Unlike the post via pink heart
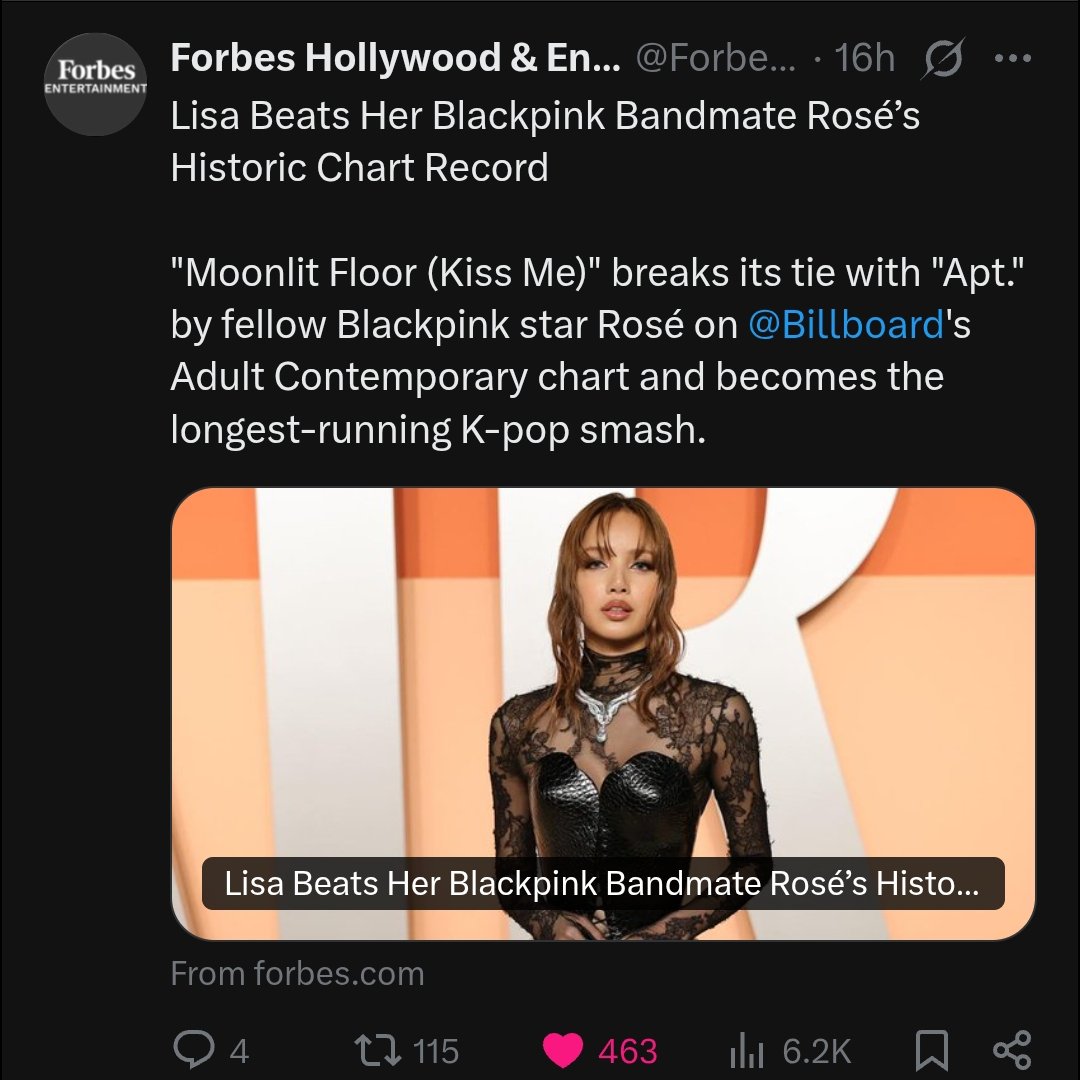The height and width of the screenshot is (1080, 1080). pyautogui.click(x=563, y=1050)
